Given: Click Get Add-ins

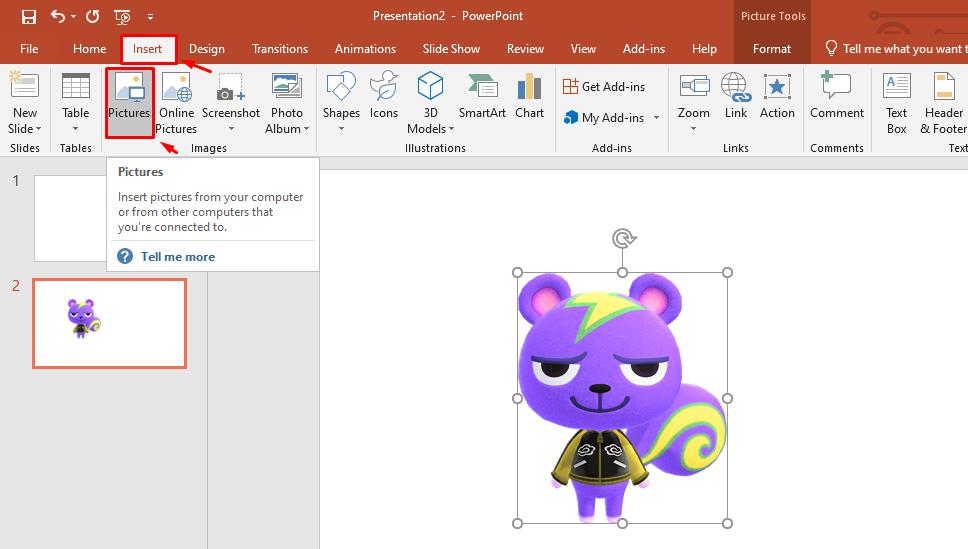Looking at the screenshot, I should click(604, 86).
